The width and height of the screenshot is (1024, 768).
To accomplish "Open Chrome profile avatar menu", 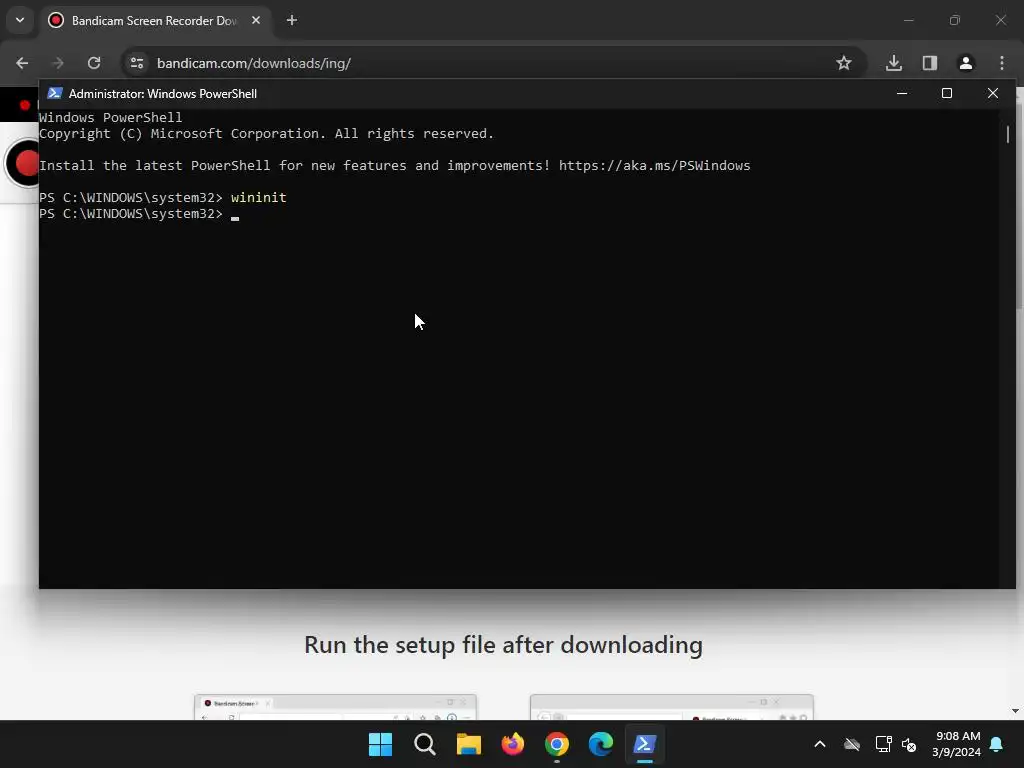I will [x=966, y=63].
